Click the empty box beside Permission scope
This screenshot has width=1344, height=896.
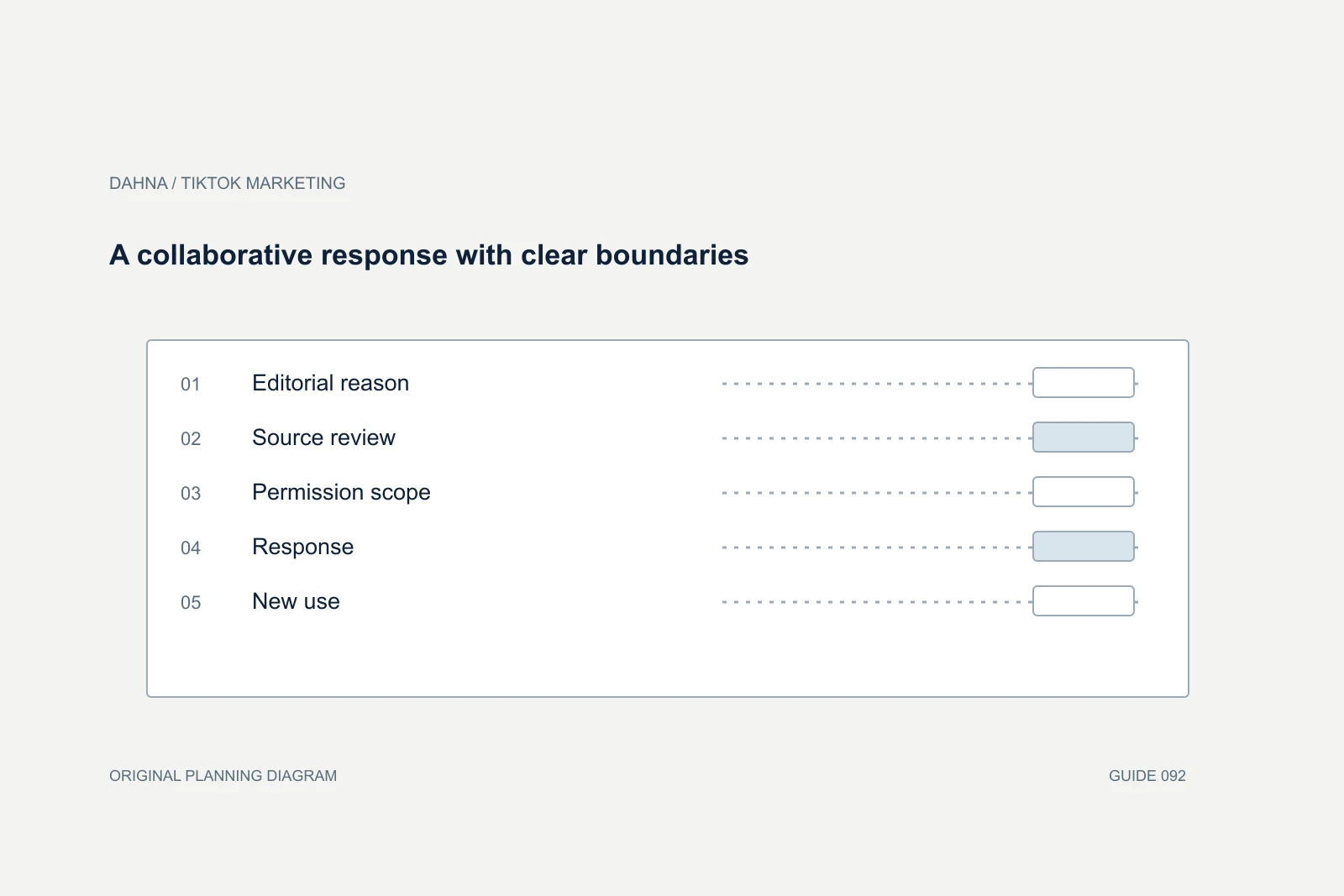click(1084, 492)
